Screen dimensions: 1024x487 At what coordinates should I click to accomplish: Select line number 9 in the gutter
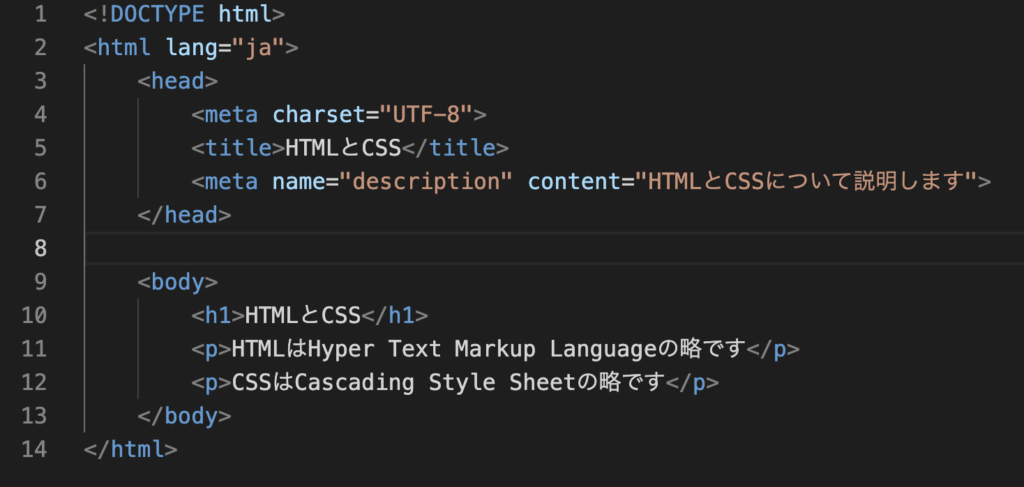pyautogui.click(x=39, y=281)
